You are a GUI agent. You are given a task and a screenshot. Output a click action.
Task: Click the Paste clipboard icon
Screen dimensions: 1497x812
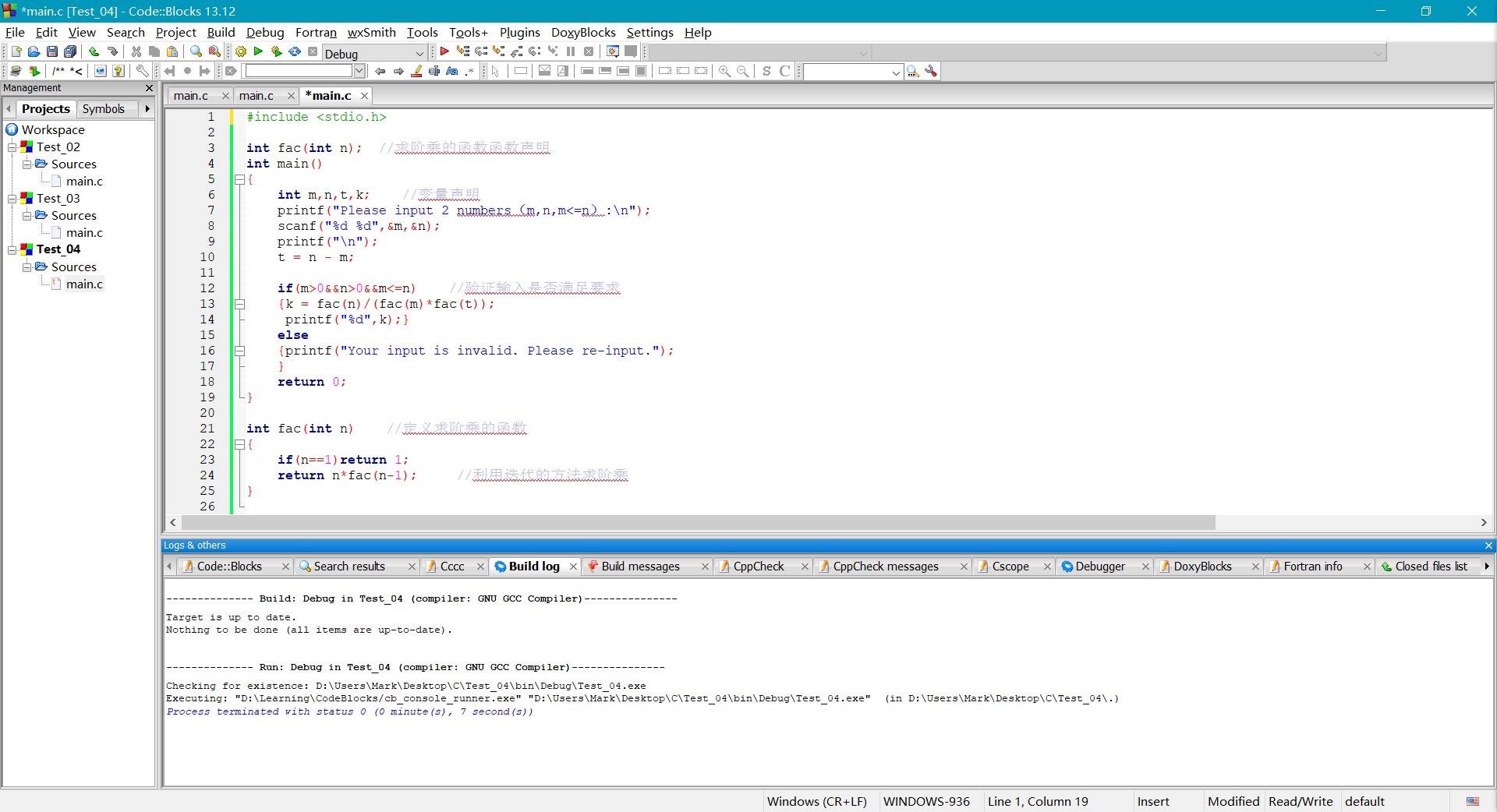coord(172,51)
